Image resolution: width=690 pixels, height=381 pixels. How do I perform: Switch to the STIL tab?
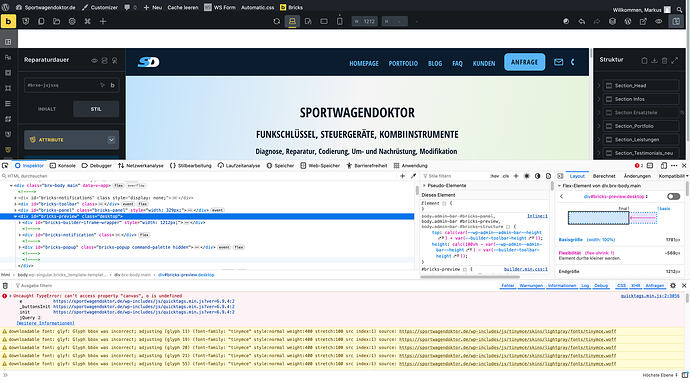96,109
